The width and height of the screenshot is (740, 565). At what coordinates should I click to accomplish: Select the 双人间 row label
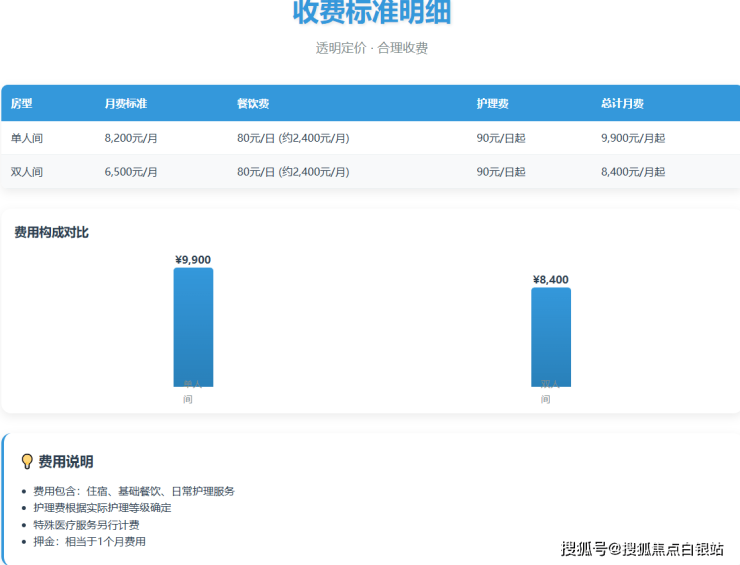click(x=27, y=172)
